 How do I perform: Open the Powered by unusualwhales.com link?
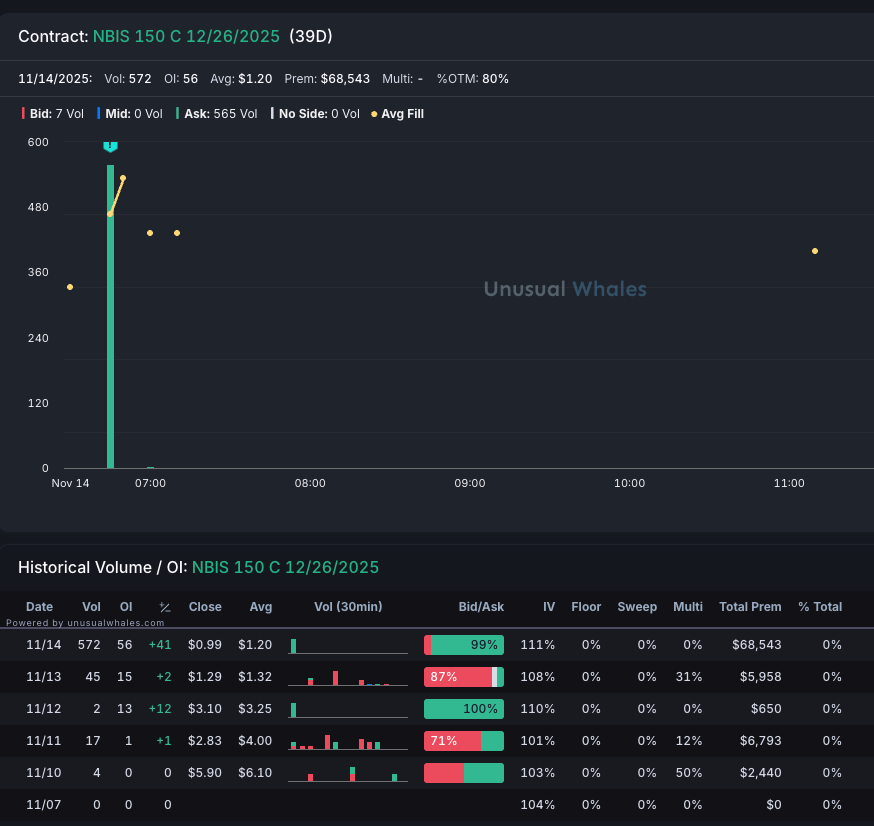tap(85, 623)
